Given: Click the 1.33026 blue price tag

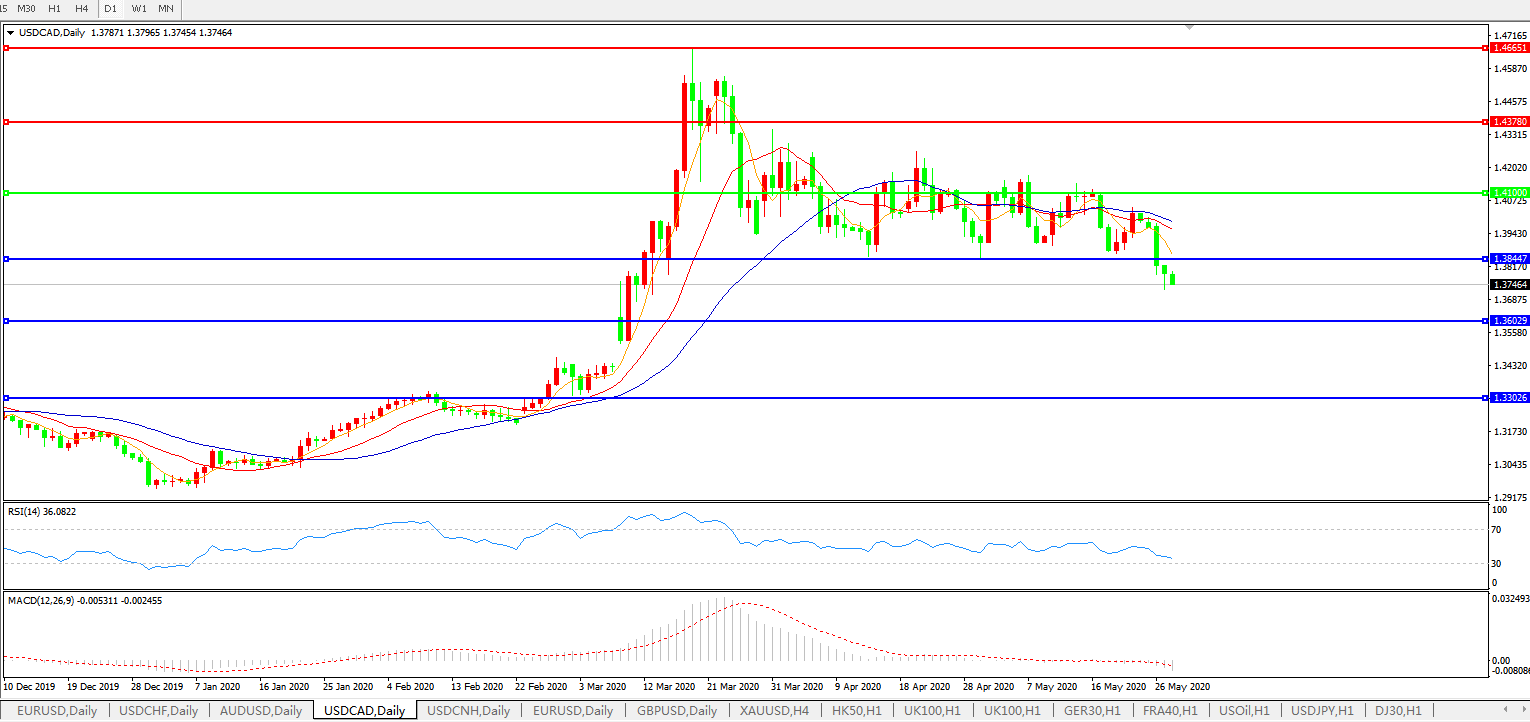Looking at the screenshot, I should (x=1507, y=398).
